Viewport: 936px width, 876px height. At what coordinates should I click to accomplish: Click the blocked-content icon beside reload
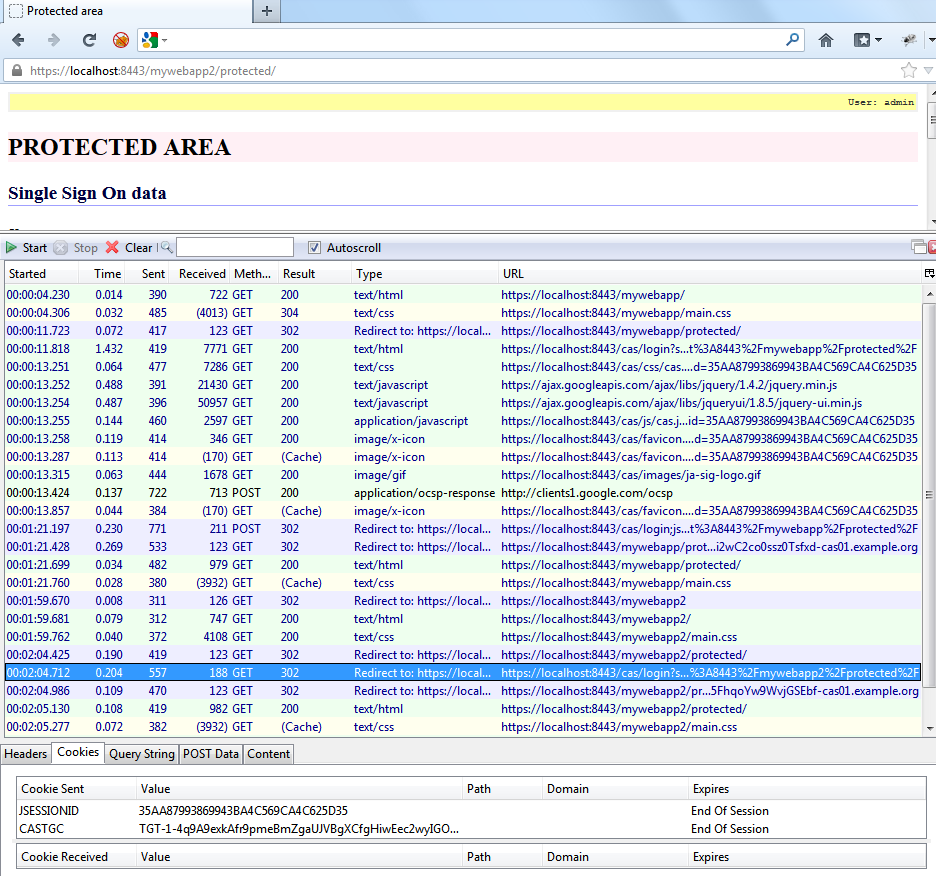pyautogui.click(x=120, y=40)
